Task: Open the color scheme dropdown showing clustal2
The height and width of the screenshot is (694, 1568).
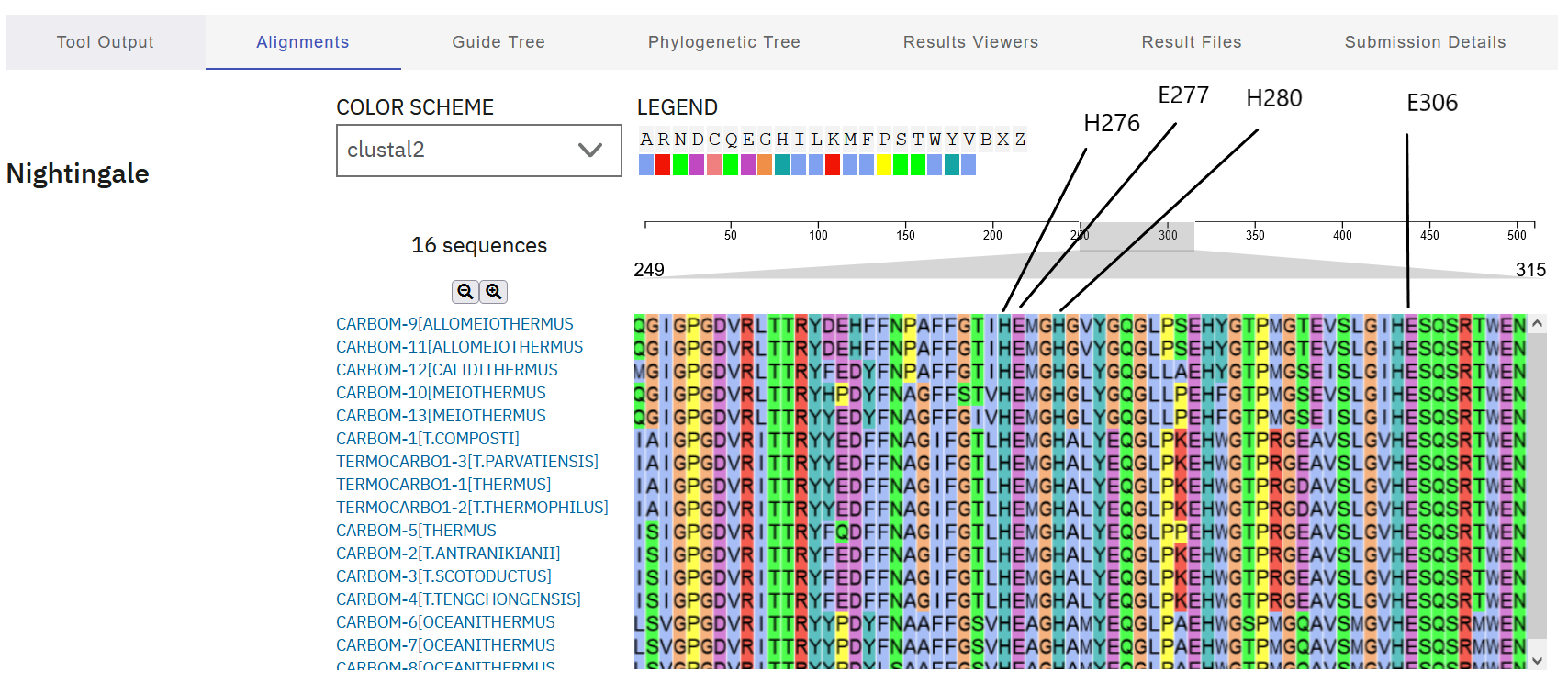Action: click(x=479, y=151)
